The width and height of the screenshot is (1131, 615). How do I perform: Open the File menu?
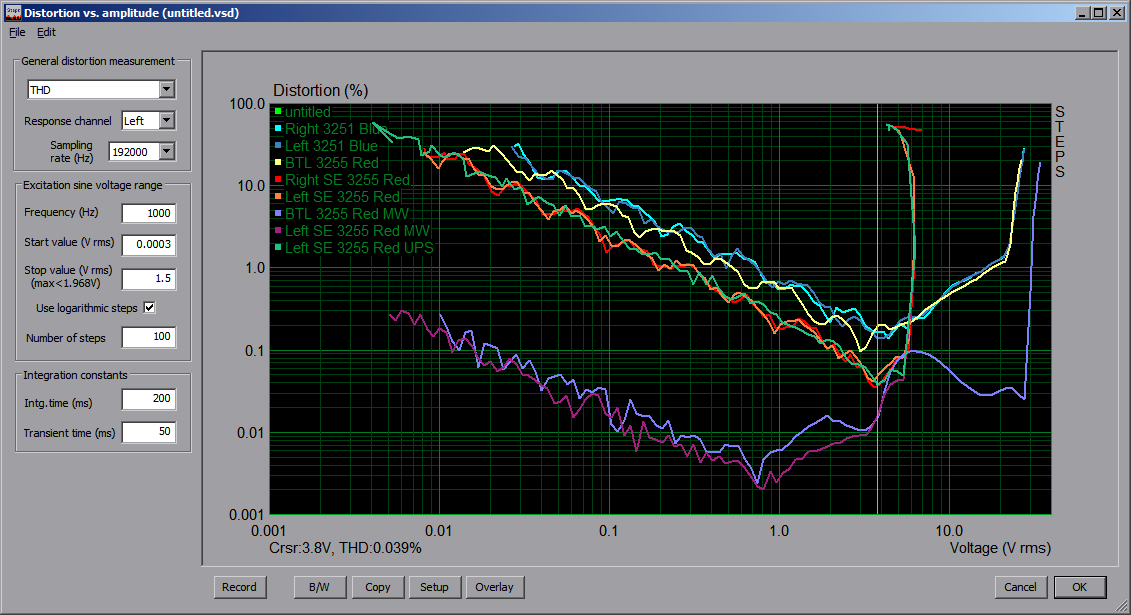[17, 32]
